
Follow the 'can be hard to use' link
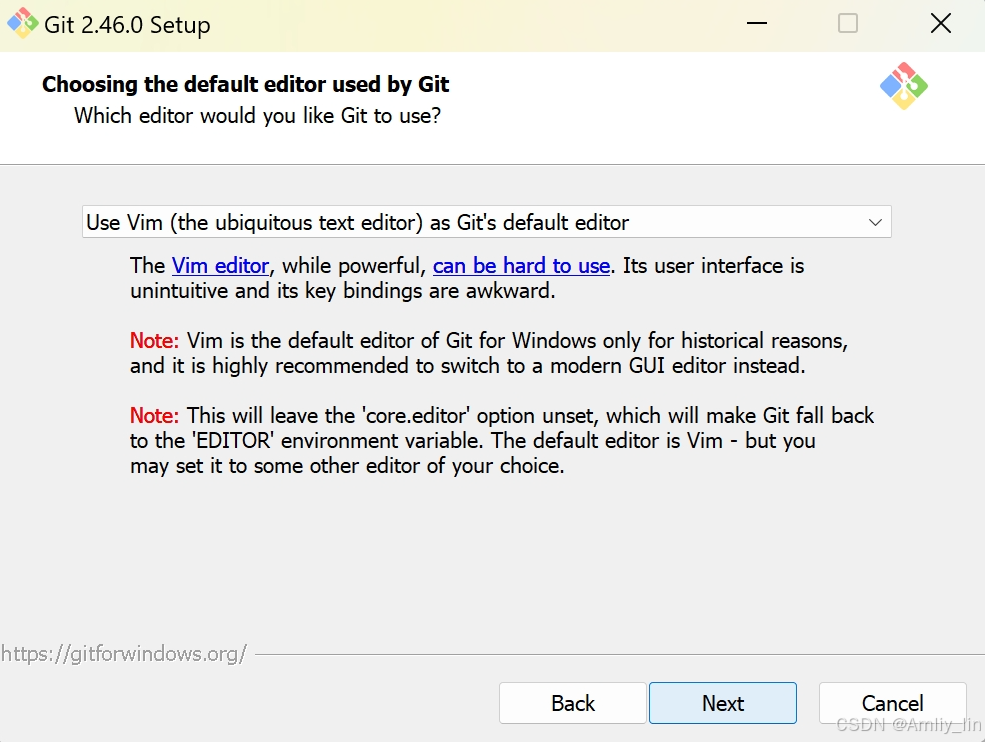521,266
